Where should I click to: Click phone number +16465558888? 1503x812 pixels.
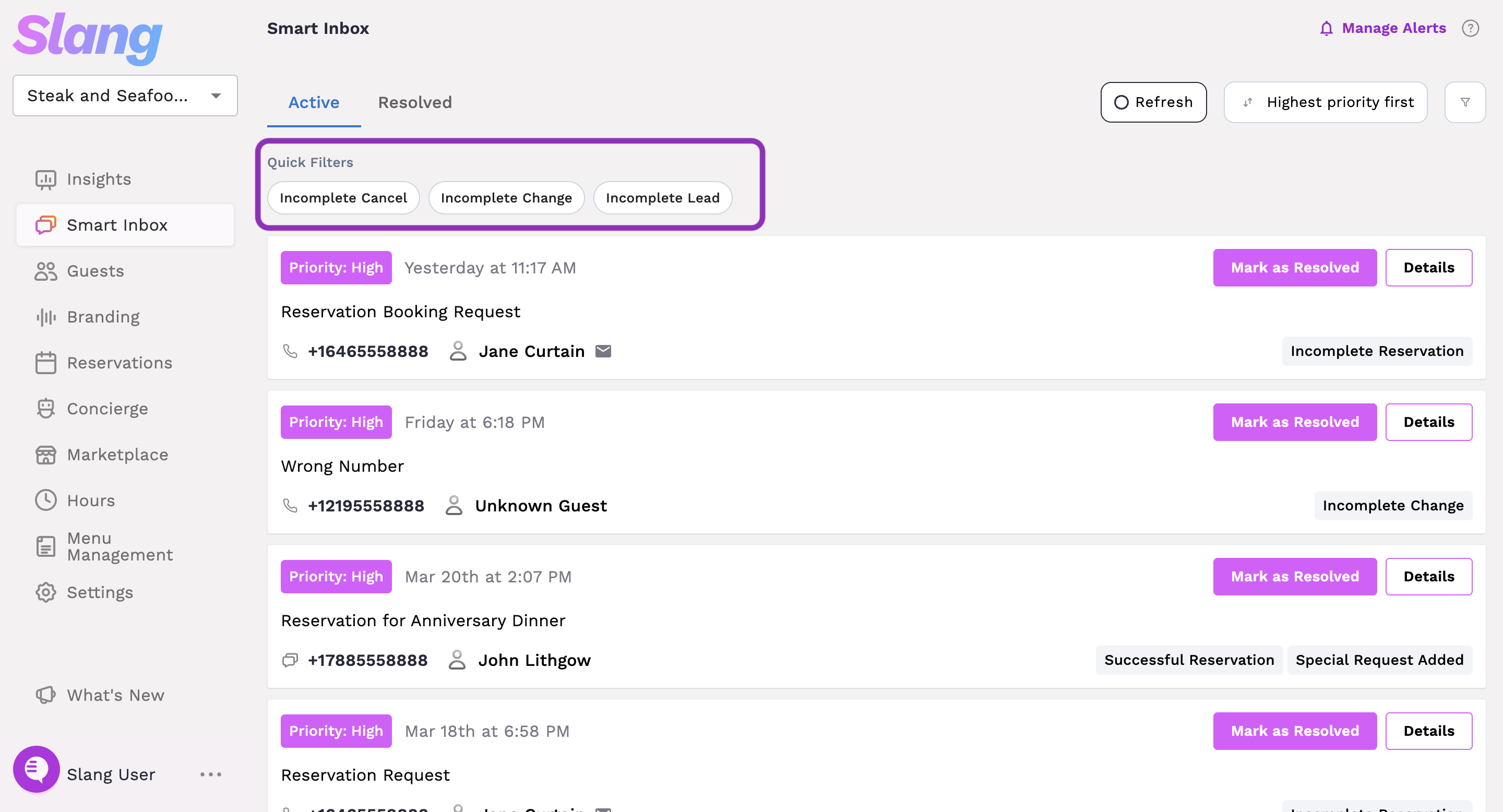click(x=368, y=351)
